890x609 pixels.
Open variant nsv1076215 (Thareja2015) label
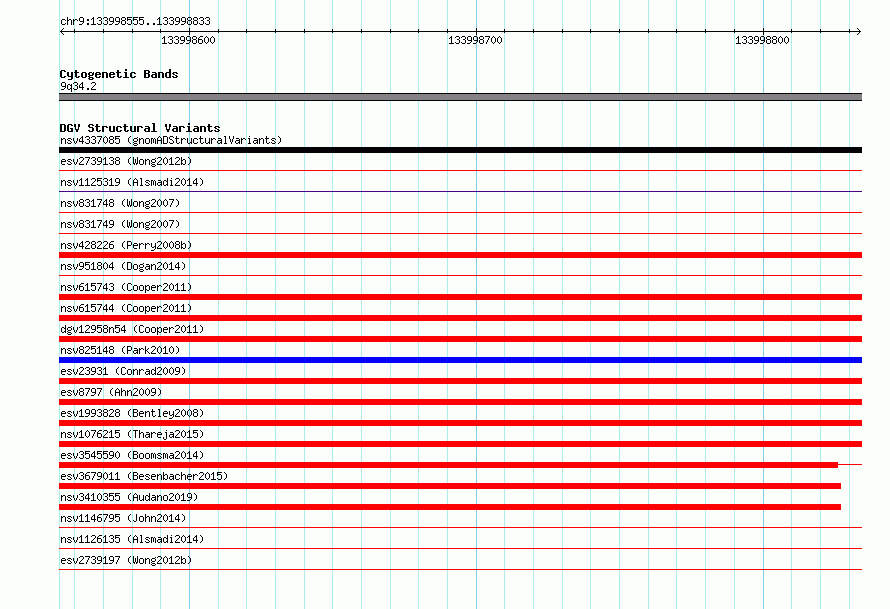[x=132, y=434]
